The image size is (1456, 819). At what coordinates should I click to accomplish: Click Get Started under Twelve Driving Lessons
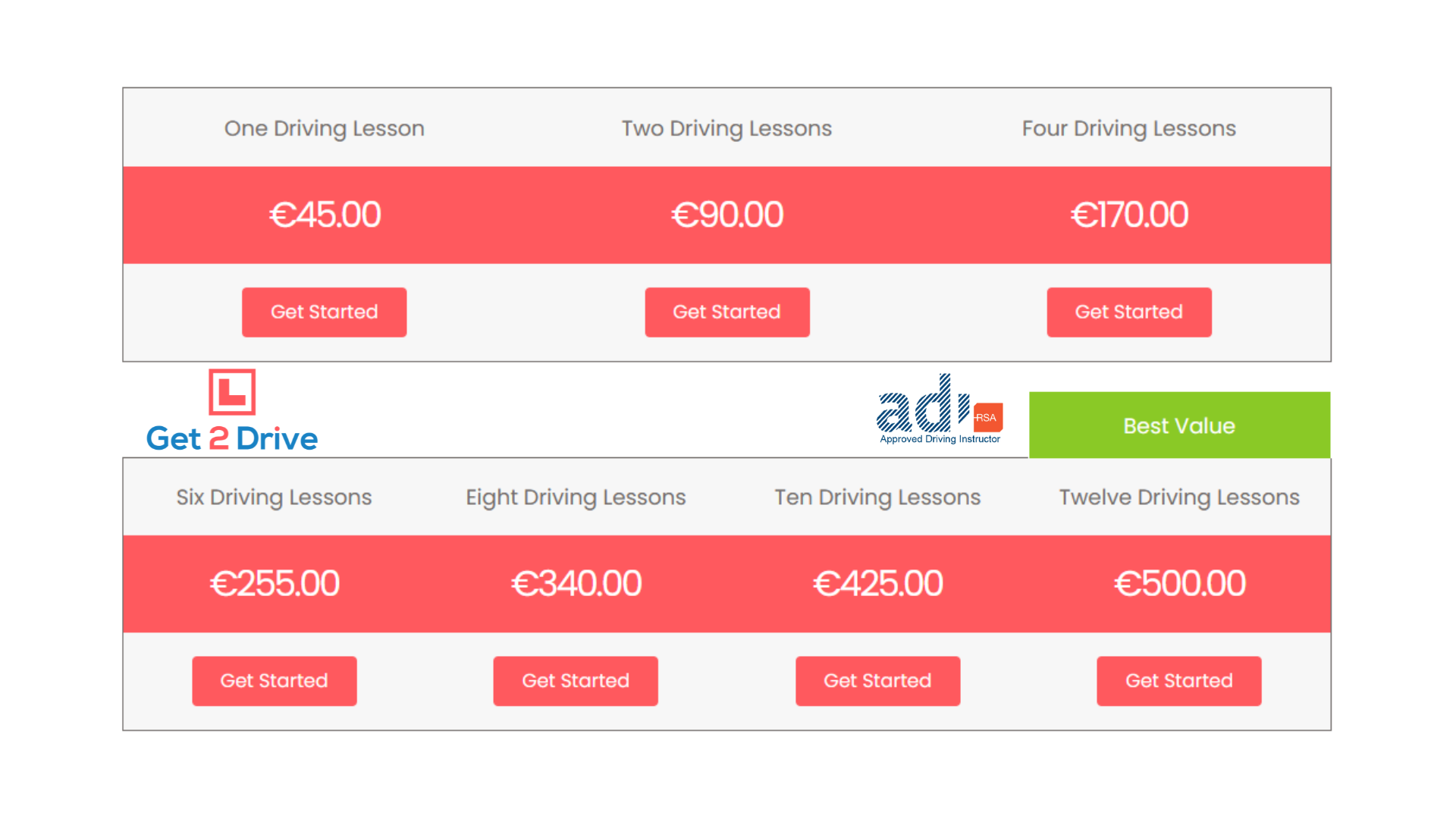tap(1178, 680)
